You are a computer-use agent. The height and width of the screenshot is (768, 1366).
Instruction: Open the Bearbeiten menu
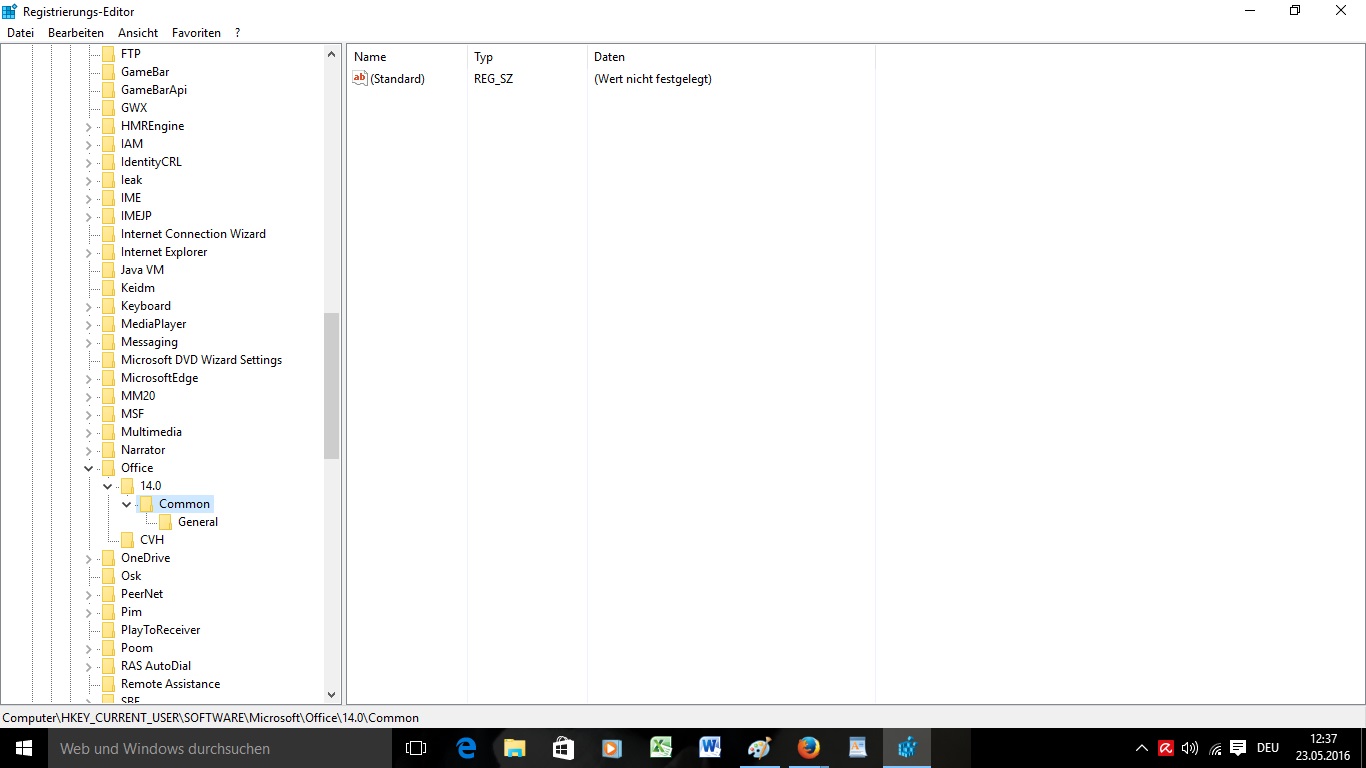tap(76, 33)
